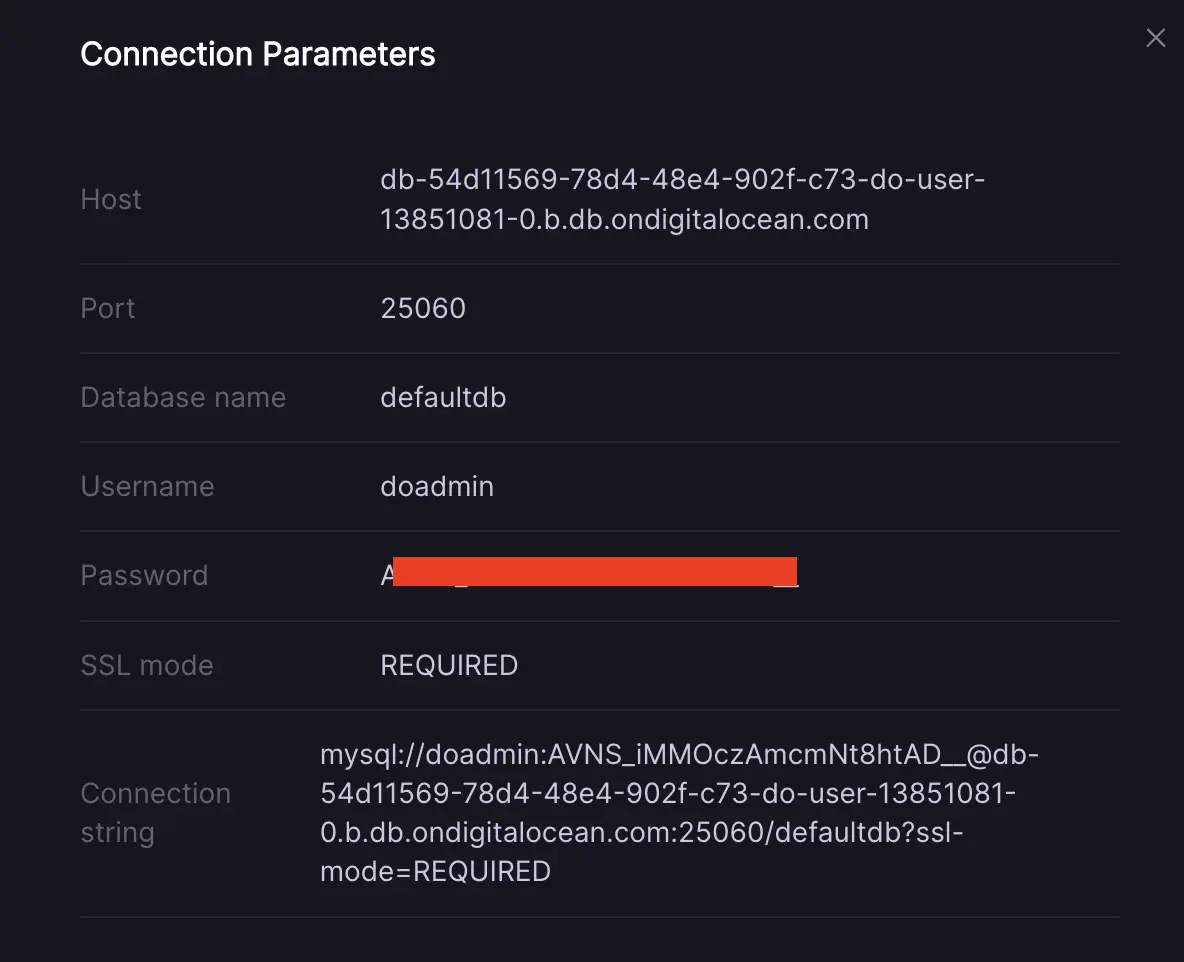Click the Host field label
1184x962 pixels.
click(x=111, y=199)
